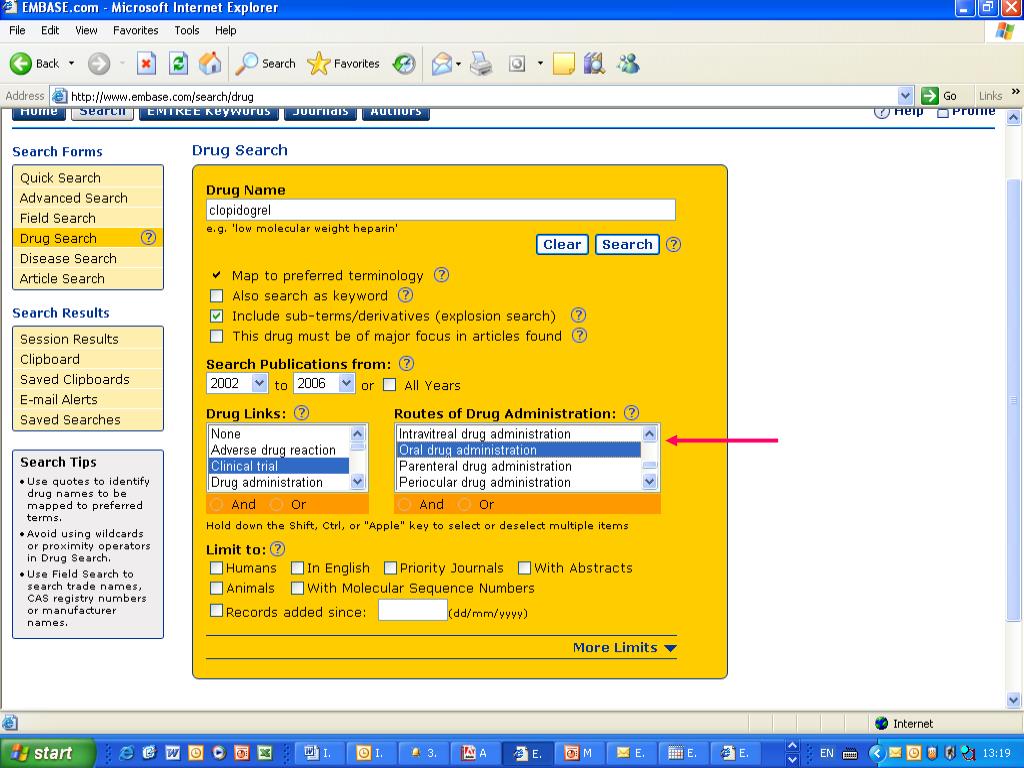Image resolution: width=1024 pixels, height=768 pixels.
Task: Tick the All Years checkbox
Action: click(389, 385)
